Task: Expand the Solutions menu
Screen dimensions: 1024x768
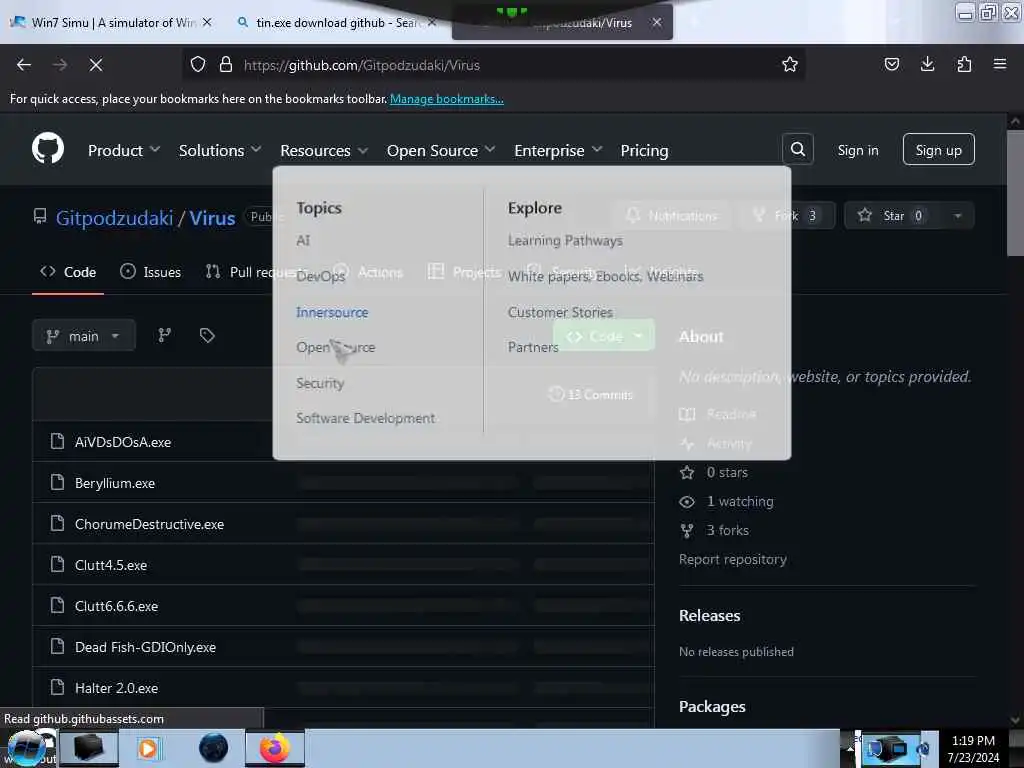Action: tap(220, 150)
